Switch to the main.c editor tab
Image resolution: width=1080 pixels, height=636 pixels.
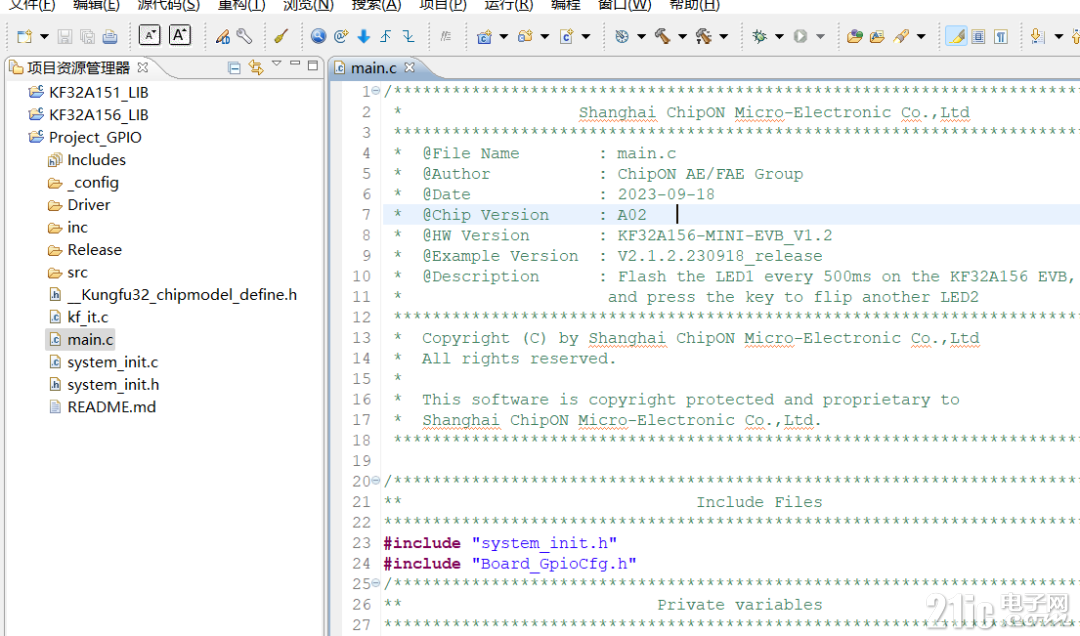coord(374,68)
